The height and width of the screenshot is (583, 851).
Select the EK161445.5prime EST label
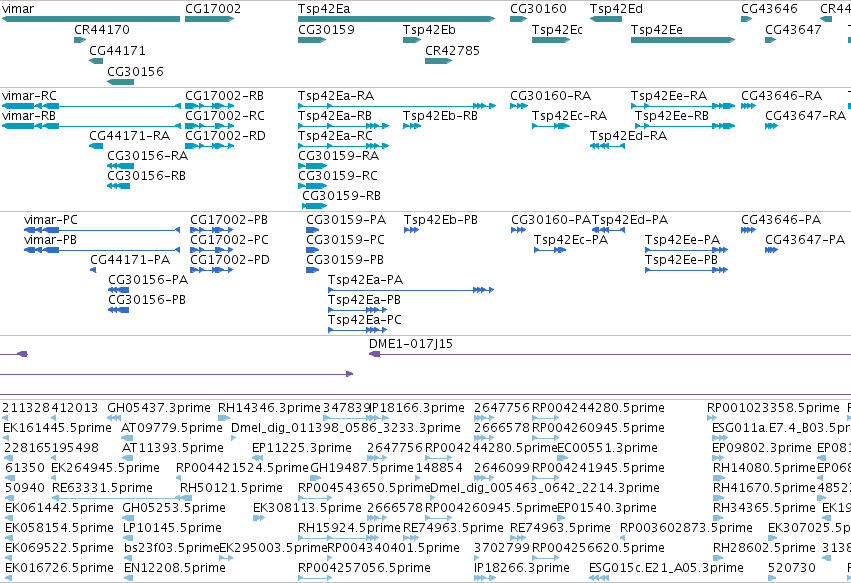58,428
